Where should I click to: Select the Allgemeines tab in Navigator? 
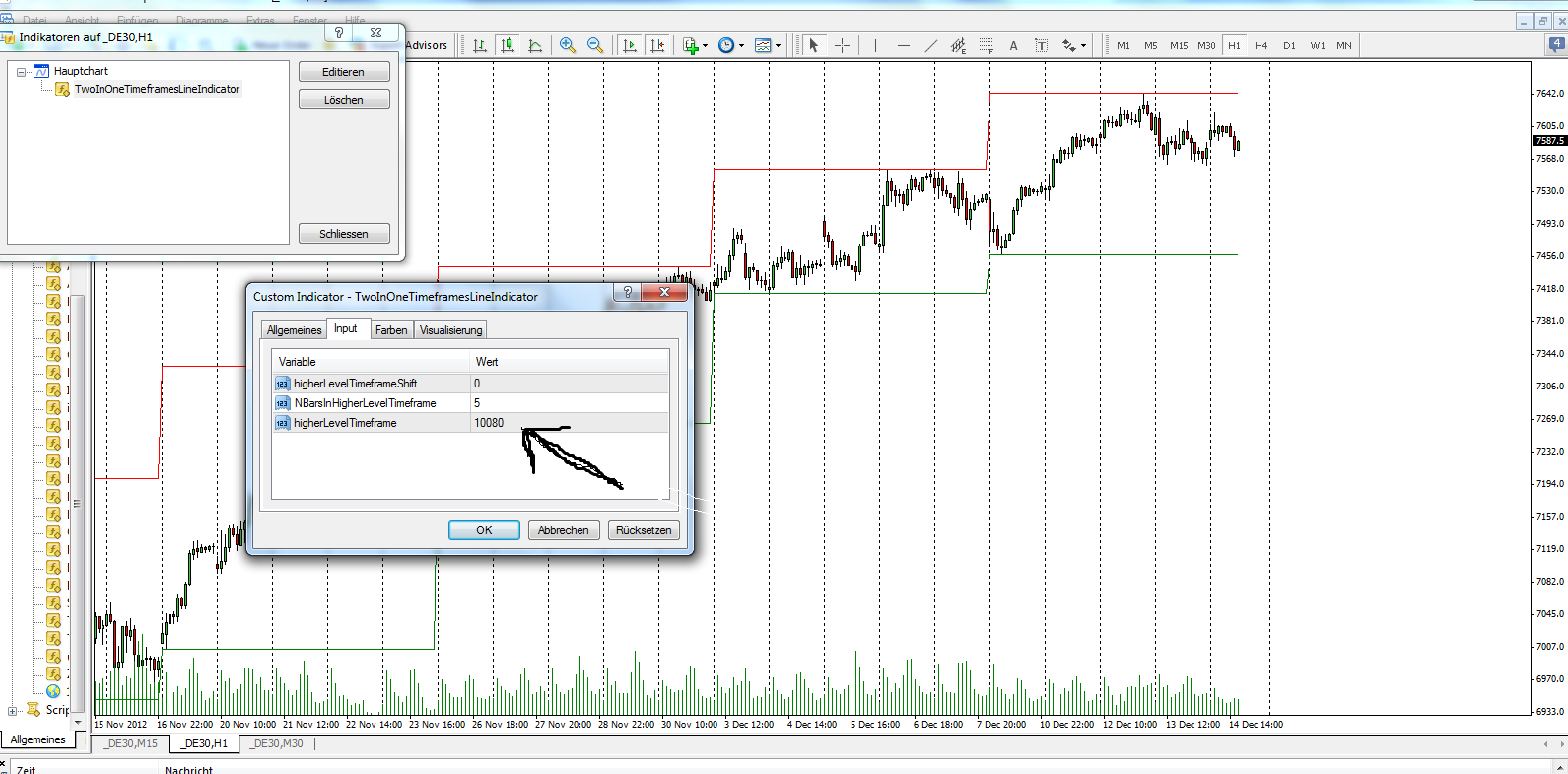(38, 739)
